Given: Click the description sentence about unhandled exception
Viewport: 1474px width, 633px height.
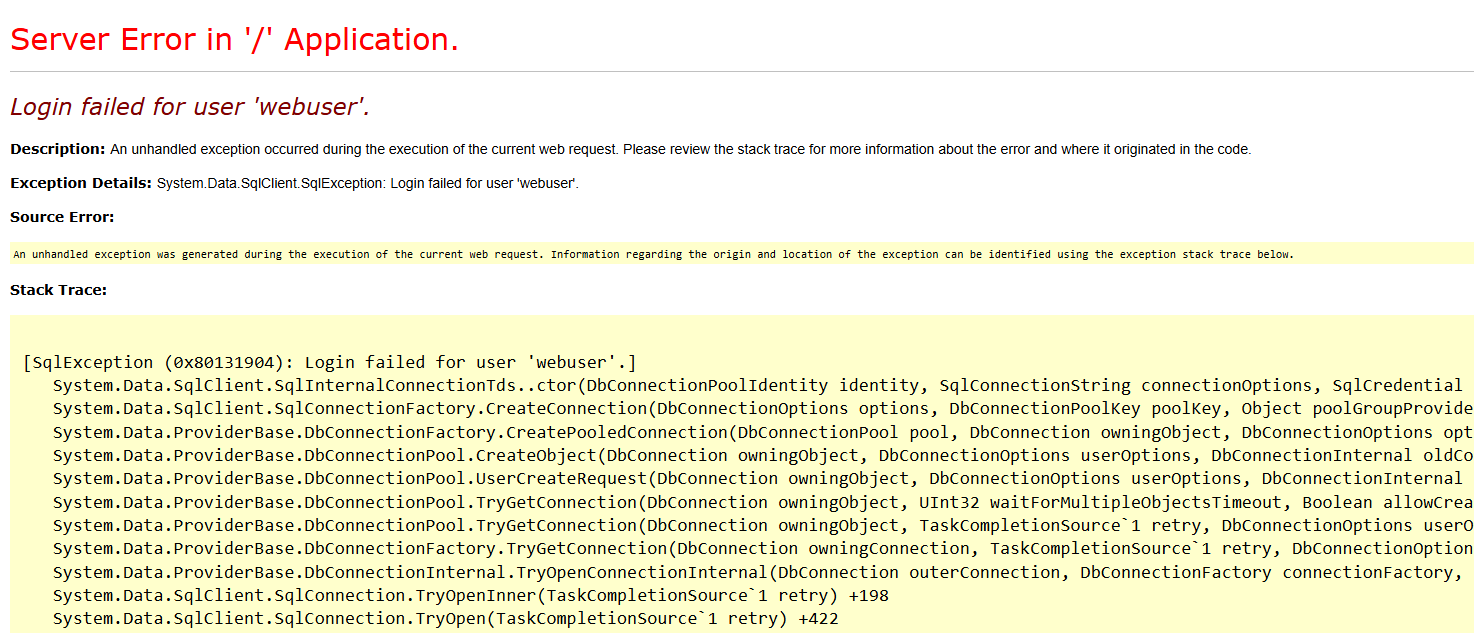Looking at the screenshot, I should [x=680, y=149].
